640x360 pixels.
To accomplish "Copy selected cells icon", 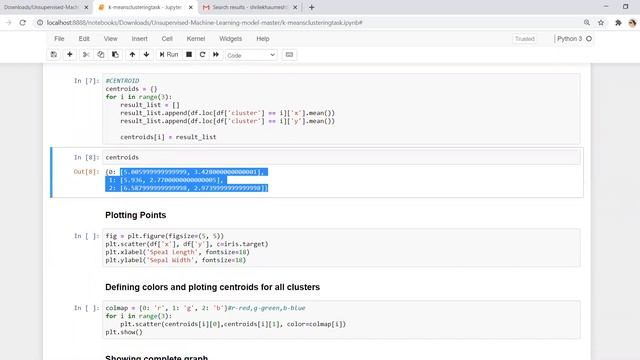I will tap(100, 55).
